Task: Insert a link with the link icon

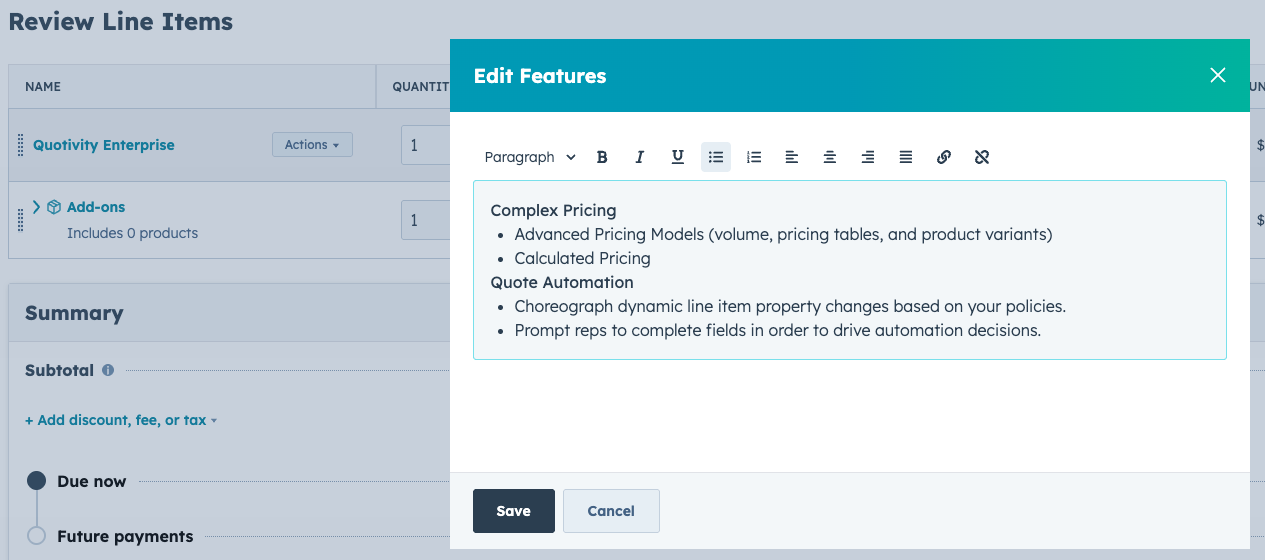Action: (944, 157)
